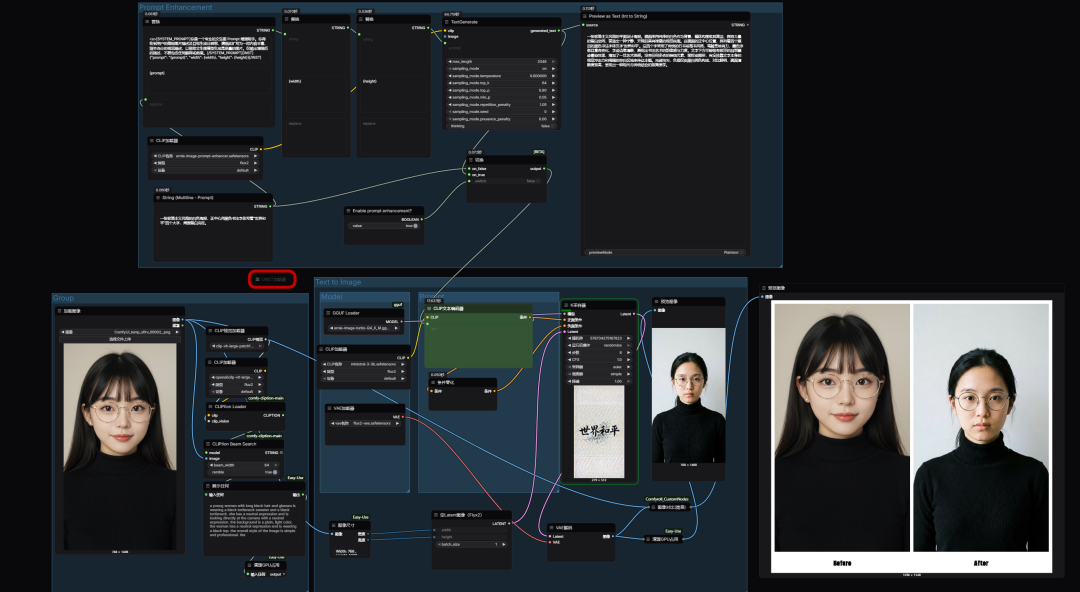
Task: Click the 'Prompt Enhancement' group title
Action: (x=176, y=8)
